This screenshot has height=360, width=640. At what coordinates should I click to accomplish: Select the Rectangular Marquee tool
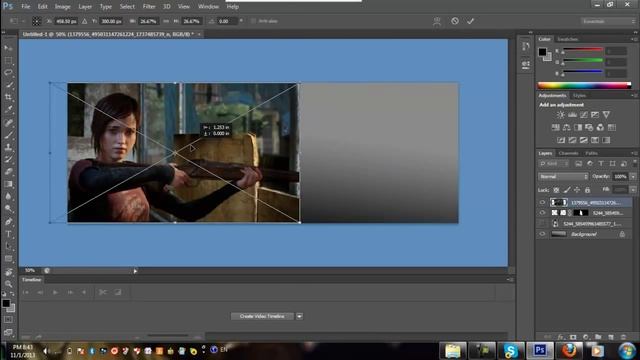(x=8, y=61)
